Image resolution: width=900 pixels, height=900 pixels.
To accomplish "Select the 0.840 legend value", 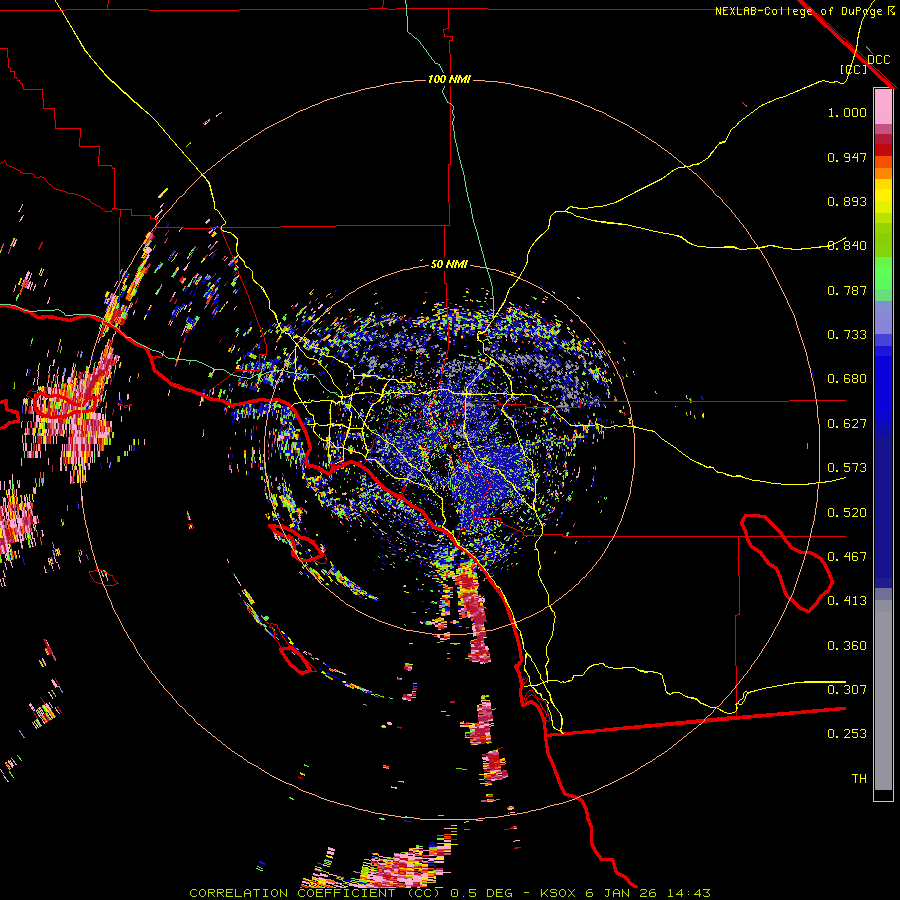I will 847,246.
